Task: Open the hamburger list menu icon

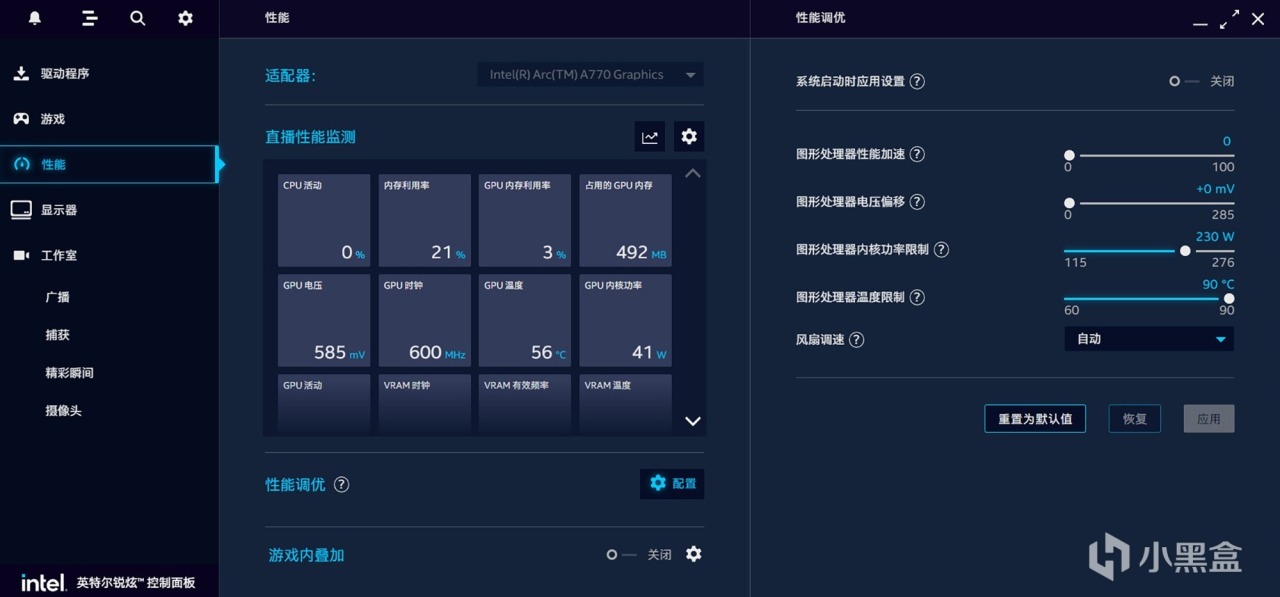Action: (89, 18)
